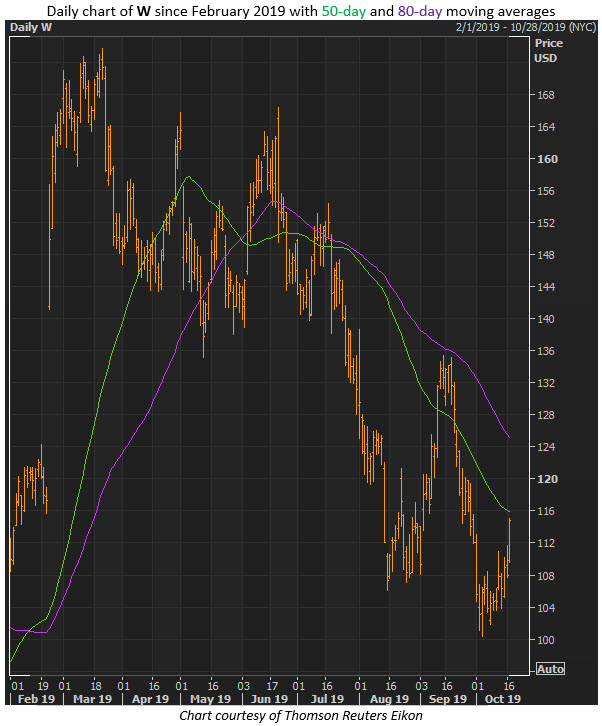Click the date range 2/1/2019 - 10/28/2019 (NYC)
602x726 pixels.
[526, 27]
